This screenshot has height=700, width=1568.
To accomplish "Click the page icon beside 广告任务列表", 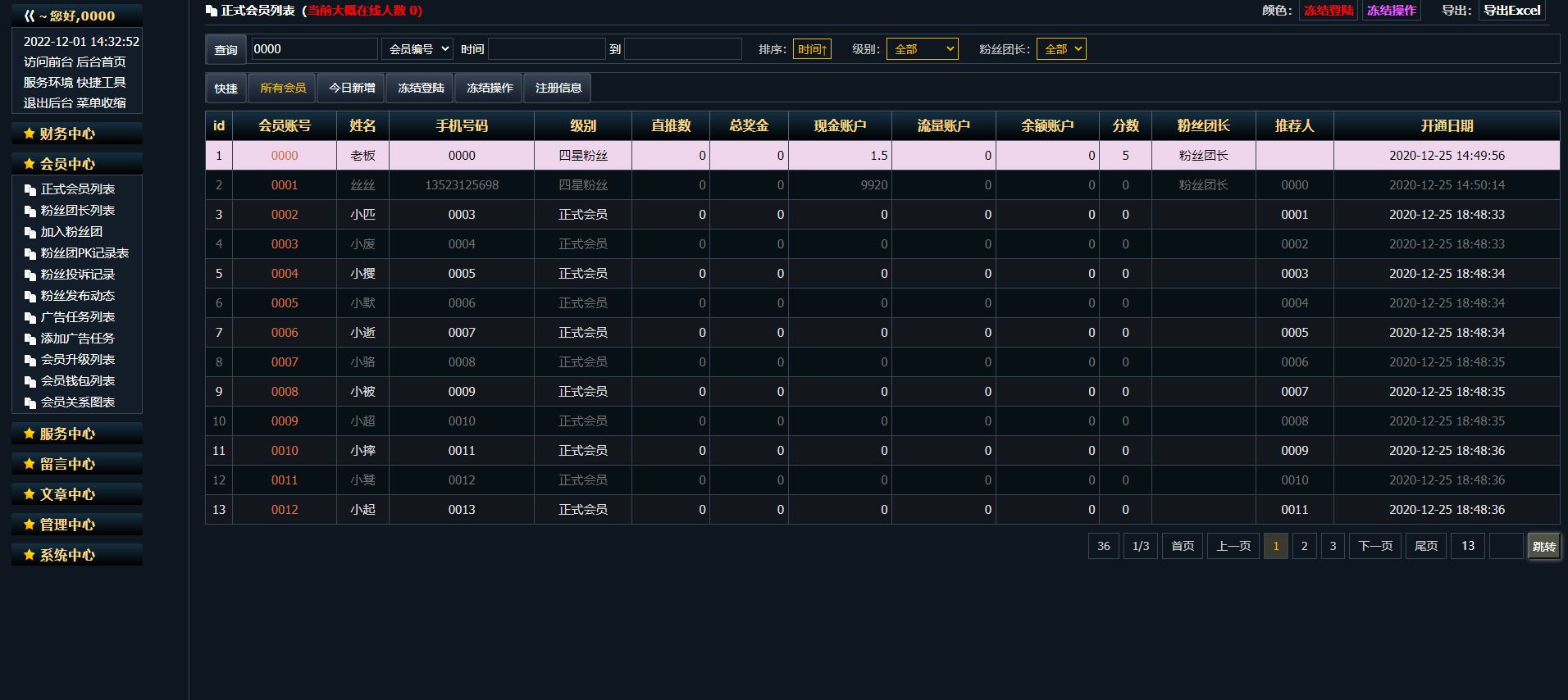I will pos(30,317).
